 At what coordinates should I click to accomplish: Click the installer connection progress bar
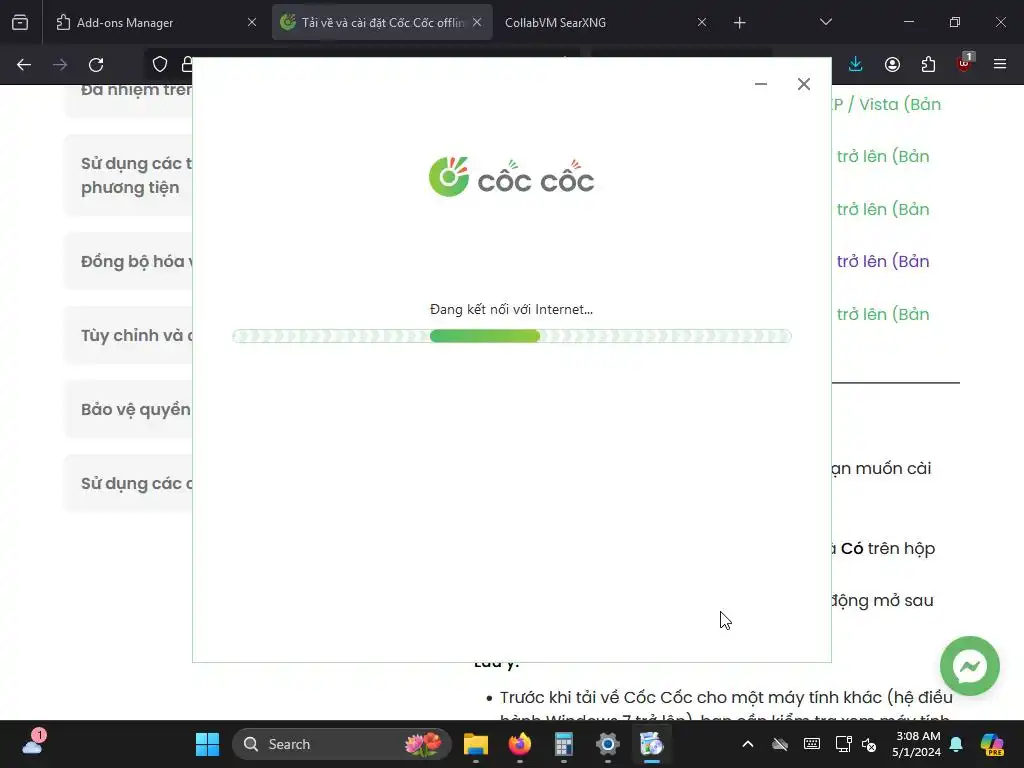click(512, 336)
